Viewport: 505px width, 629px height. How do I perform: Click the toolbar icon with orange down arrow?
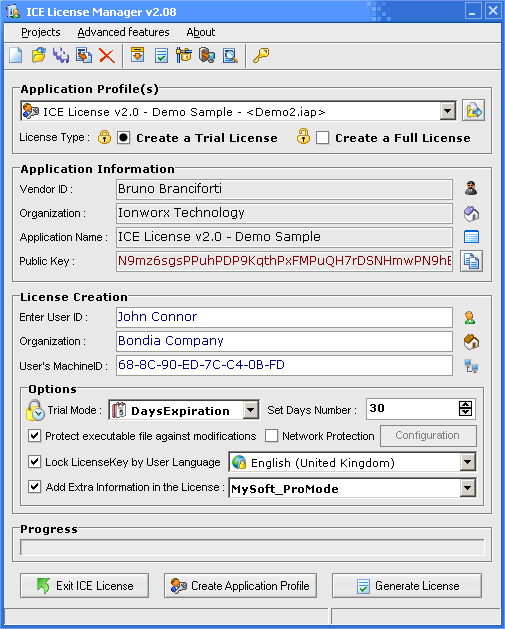tap(138, 55)
